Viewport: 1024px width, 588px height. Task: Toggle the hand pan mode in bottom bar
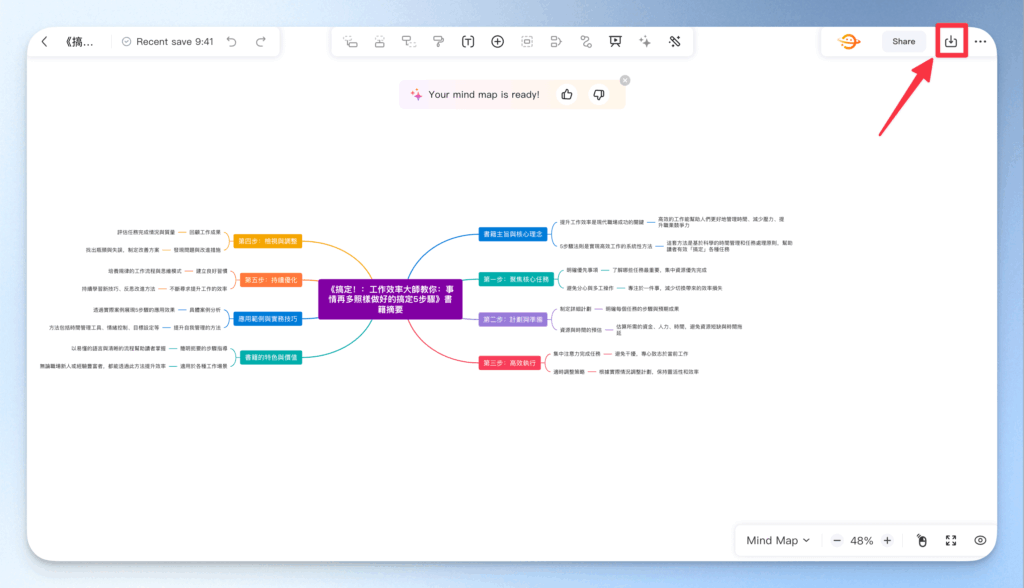921,540
